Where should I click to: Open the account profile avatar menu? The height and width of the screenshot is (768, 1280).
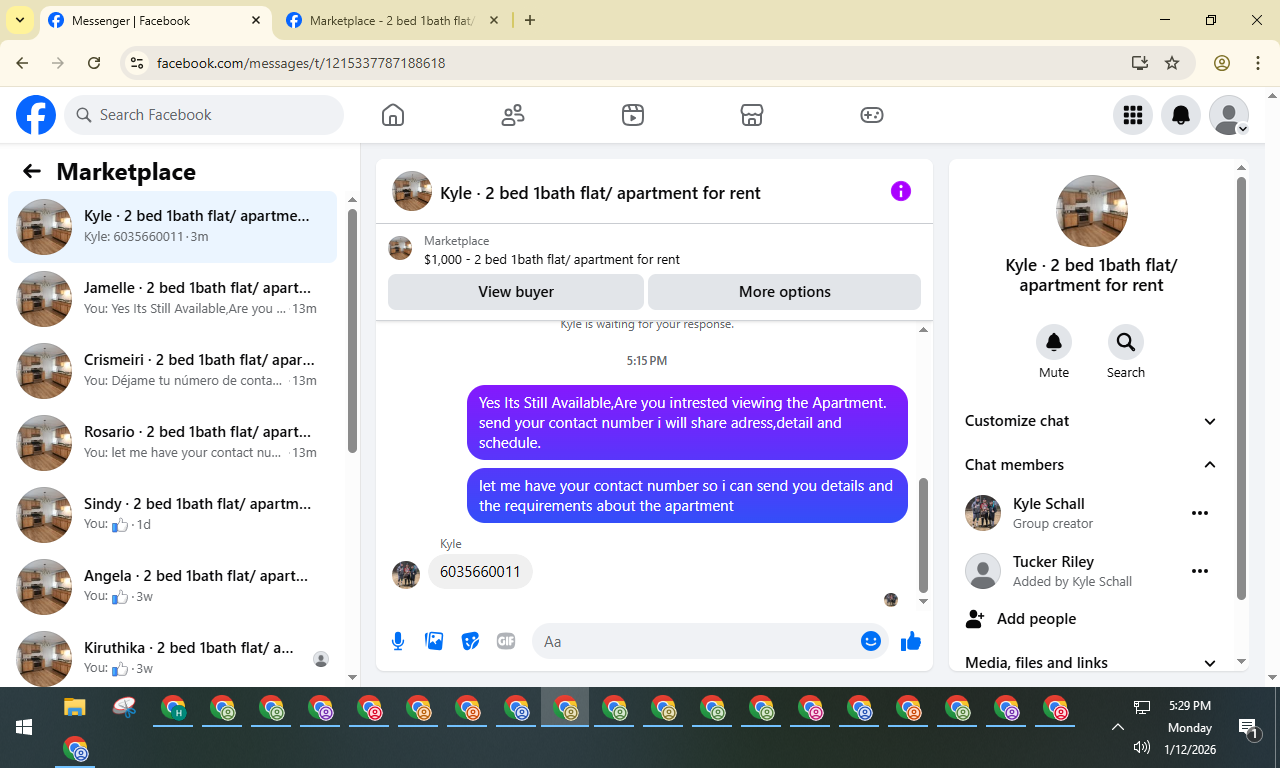pos(1229,115)
